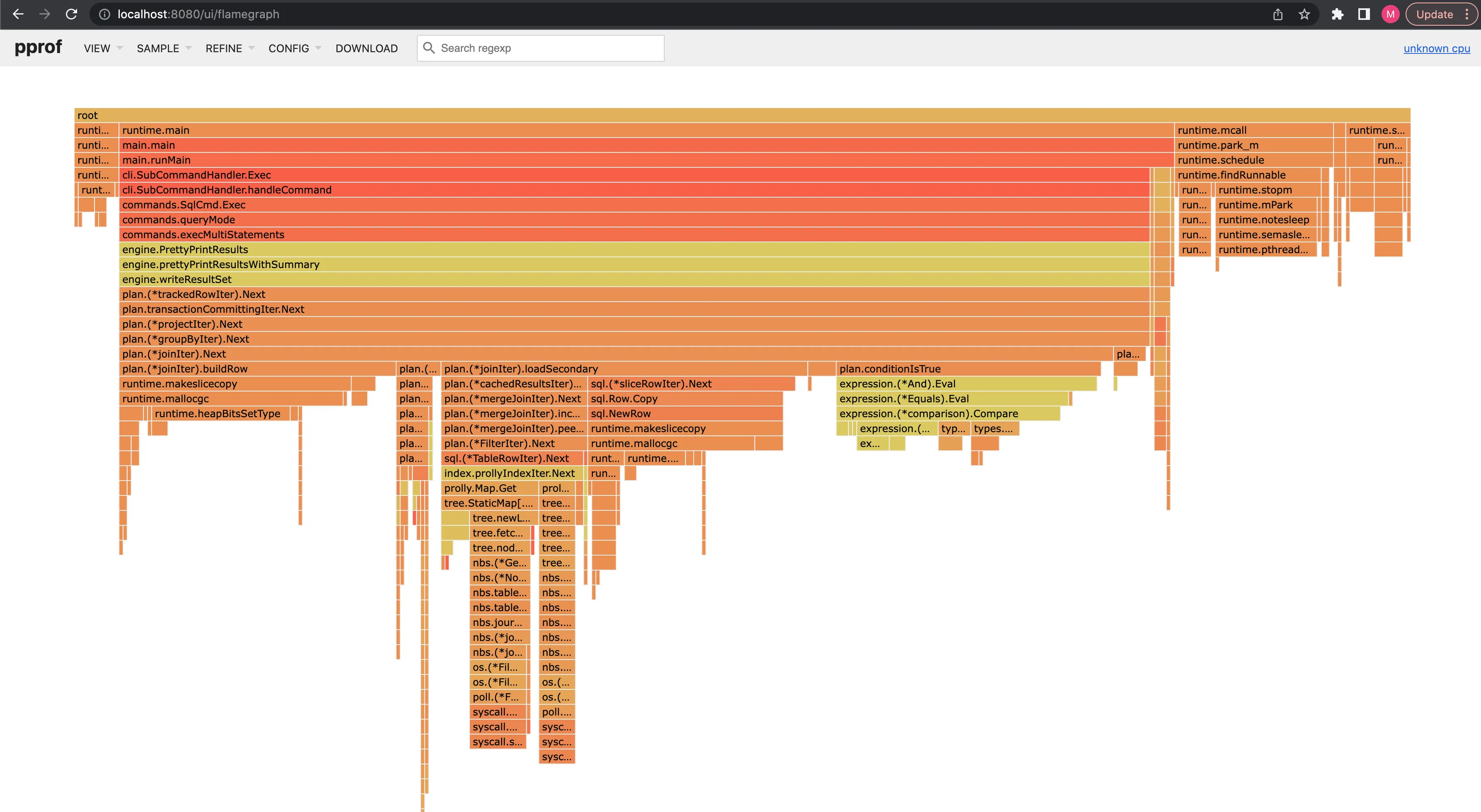Open the profile avatar M
Viewport: 1481px width, 812px height.
coord(1390,15)
